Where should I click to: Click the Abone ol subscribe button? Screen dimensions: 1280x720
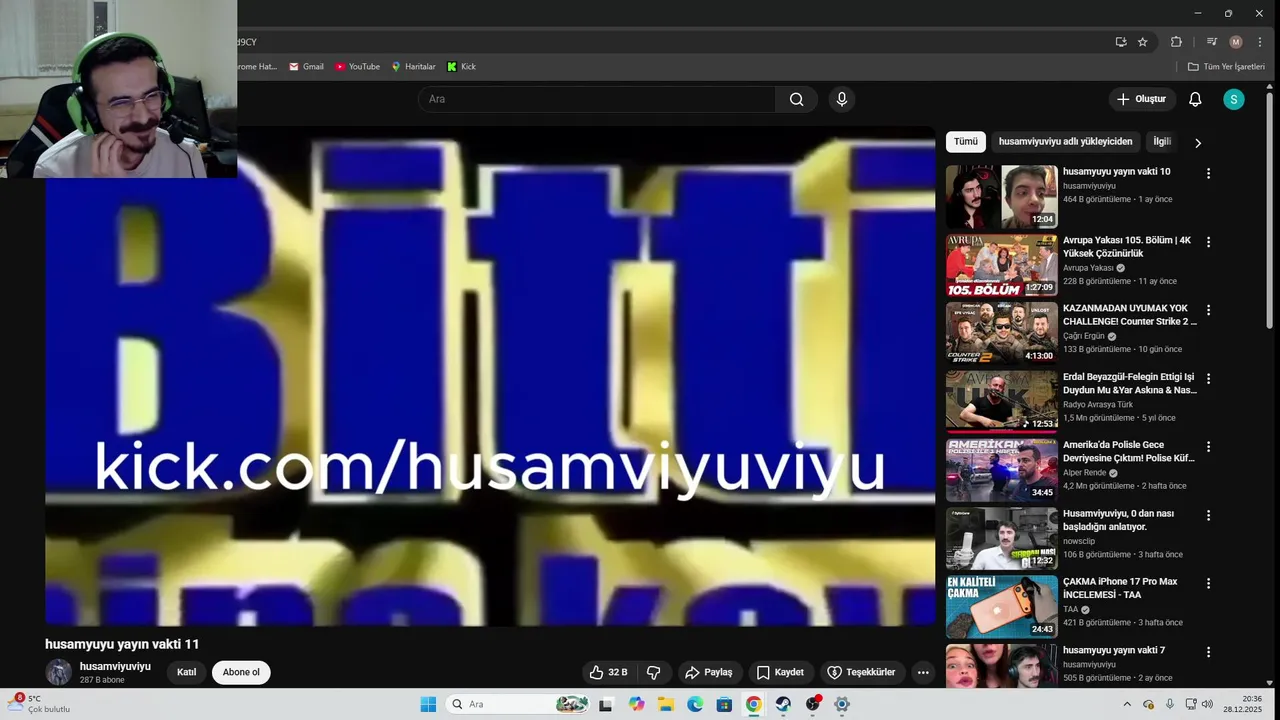(x=241, y=672)
